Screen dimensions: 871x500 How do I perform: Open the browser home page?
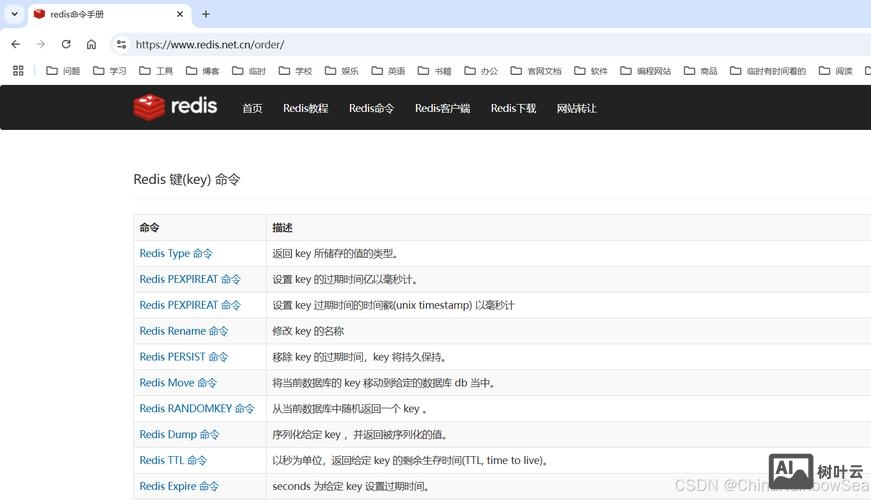[92, 44]
